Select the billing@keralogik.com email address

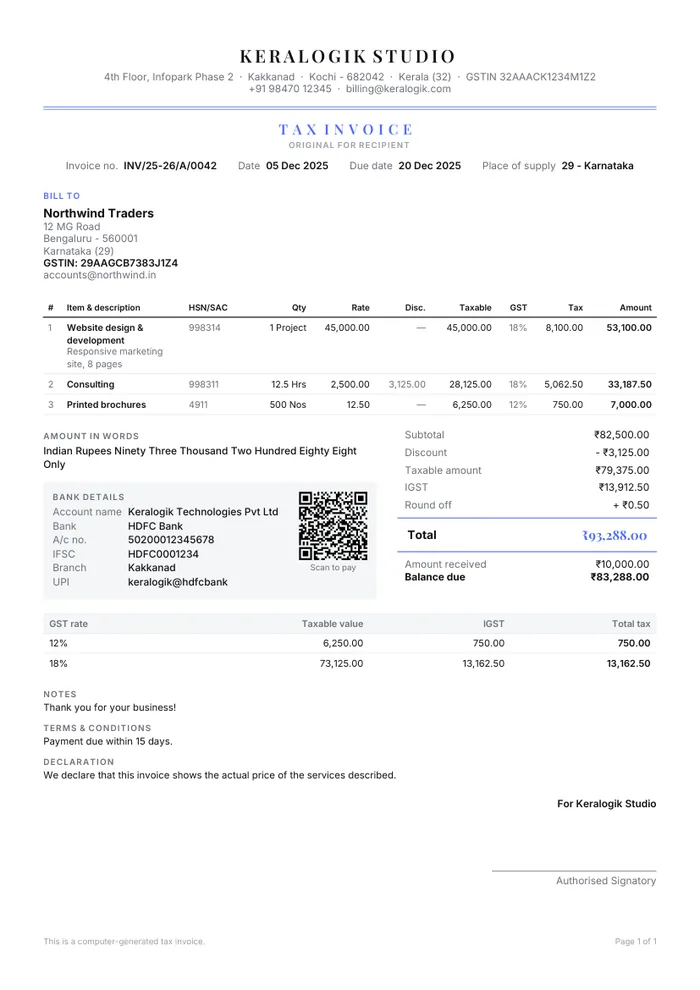click(398, 89)
